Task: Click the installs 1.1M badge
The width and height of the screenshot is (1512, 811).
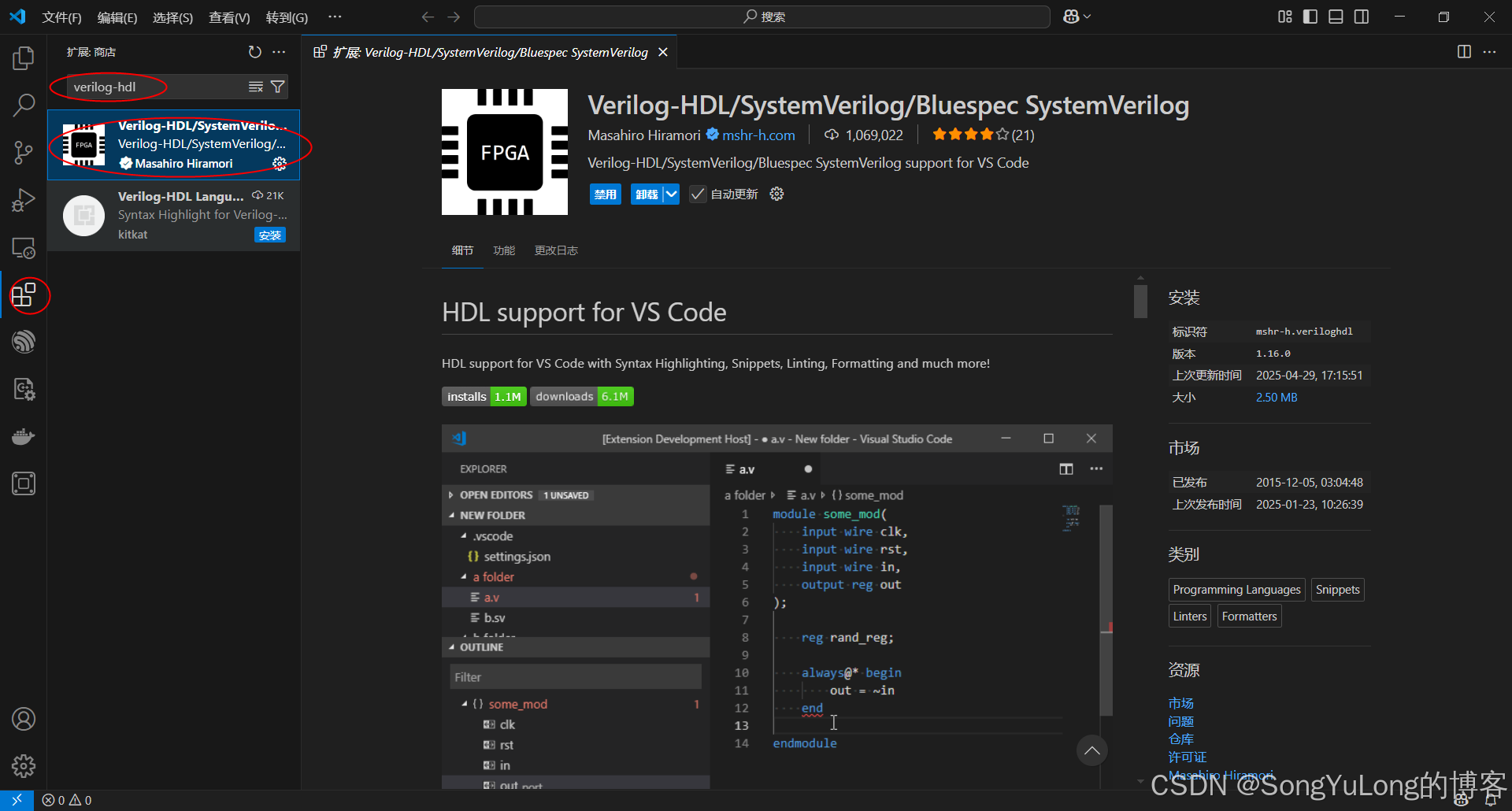Action: pos(484,397)
